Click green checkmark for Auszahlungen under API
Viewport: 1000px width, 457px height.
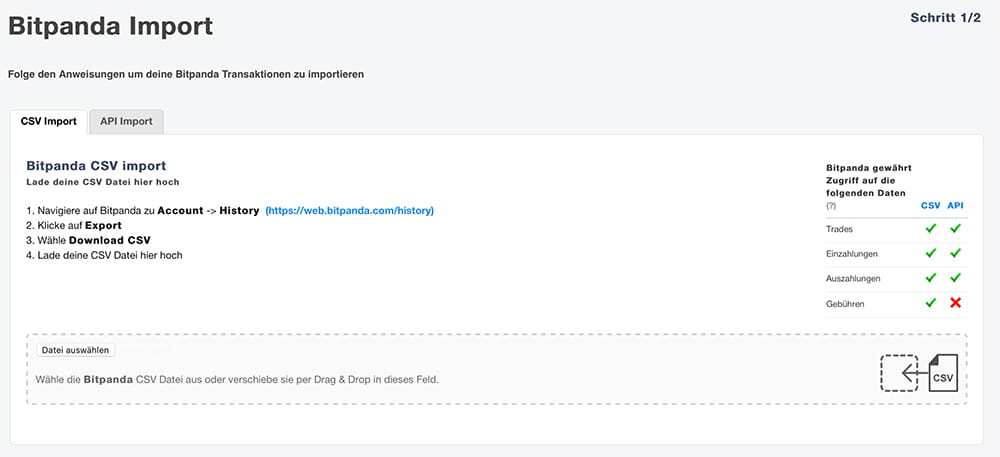(x=955, y=278)
